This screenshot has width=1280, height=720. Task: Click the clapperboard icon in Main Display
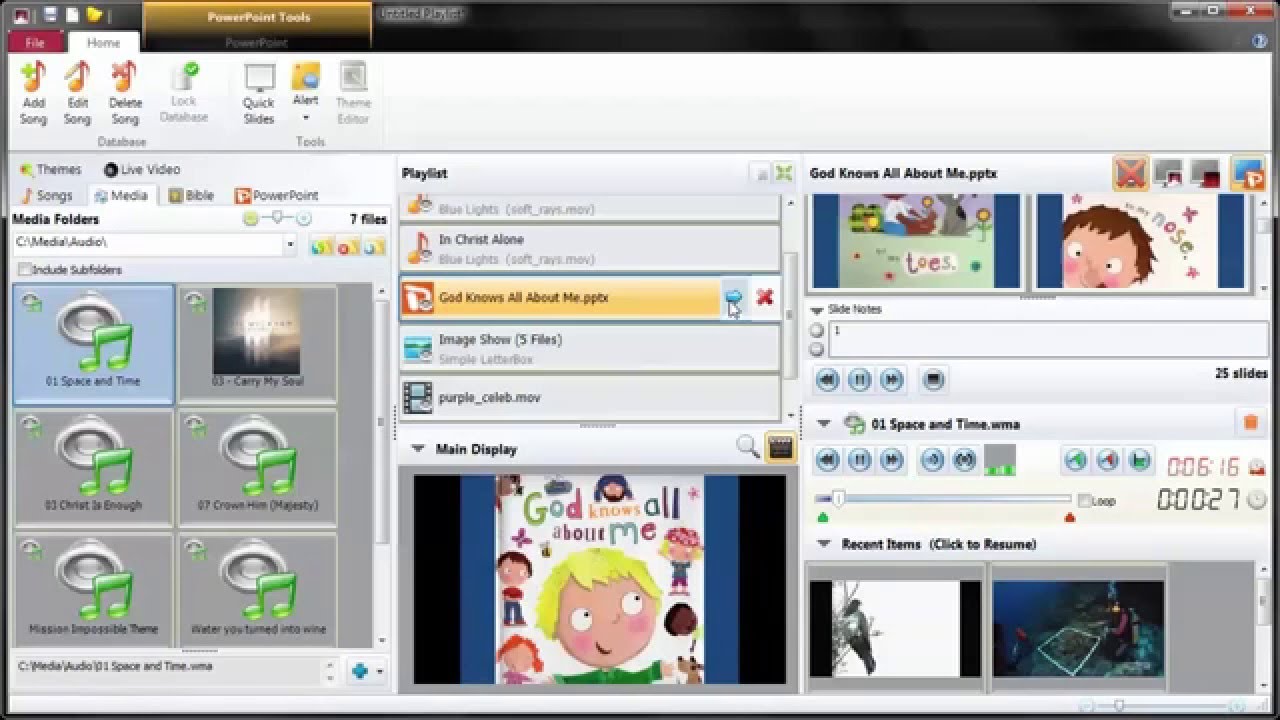pos(780,448)
